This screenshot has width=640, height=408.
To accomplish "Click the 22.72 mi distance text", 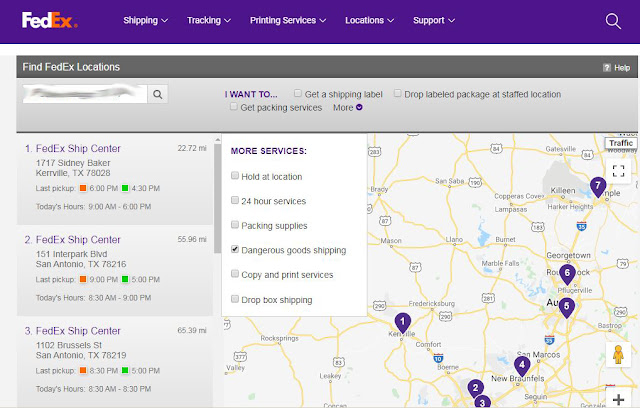I will [x=192, y=148].
